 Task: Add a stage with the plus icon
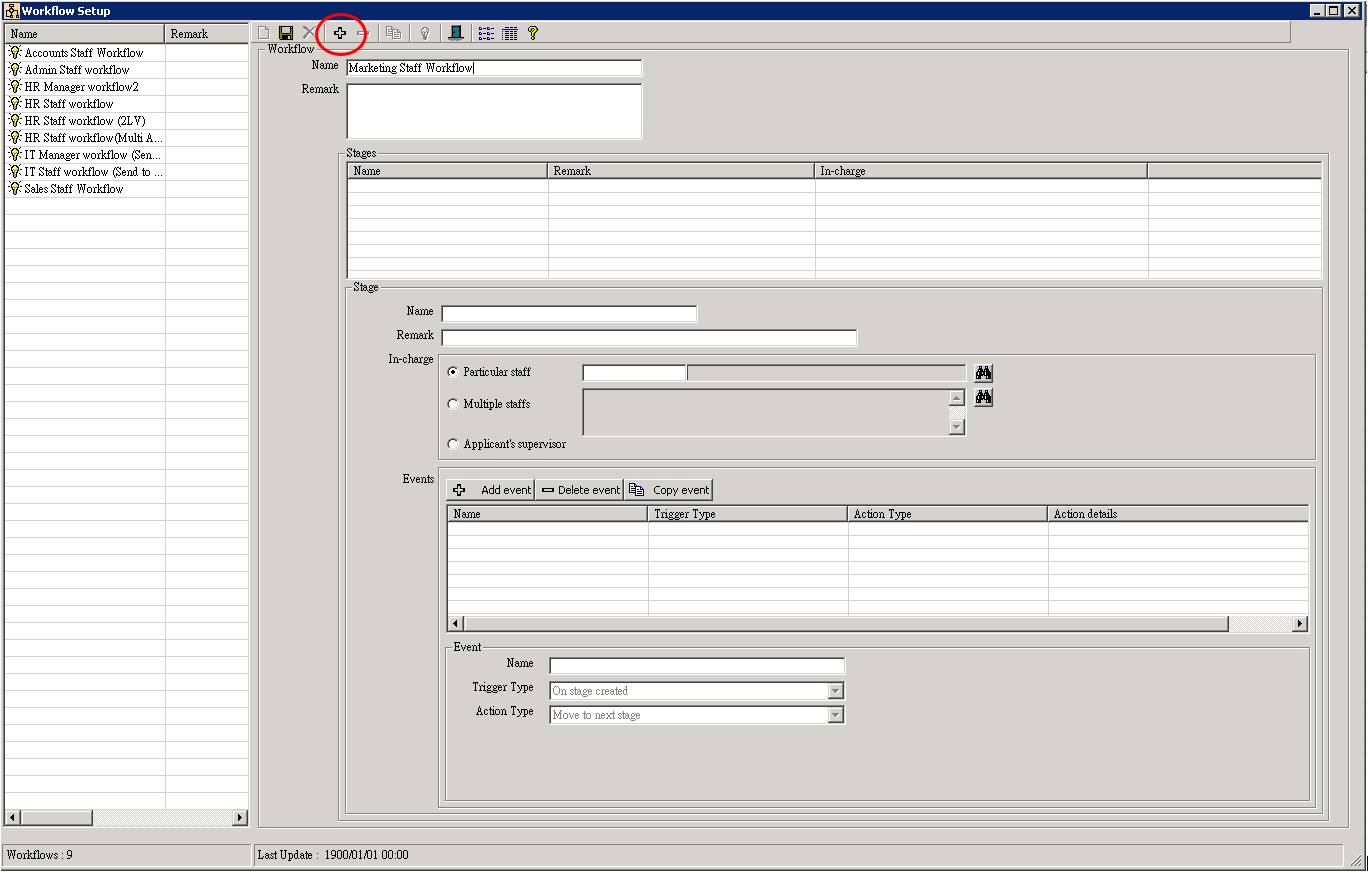point(340,33)
